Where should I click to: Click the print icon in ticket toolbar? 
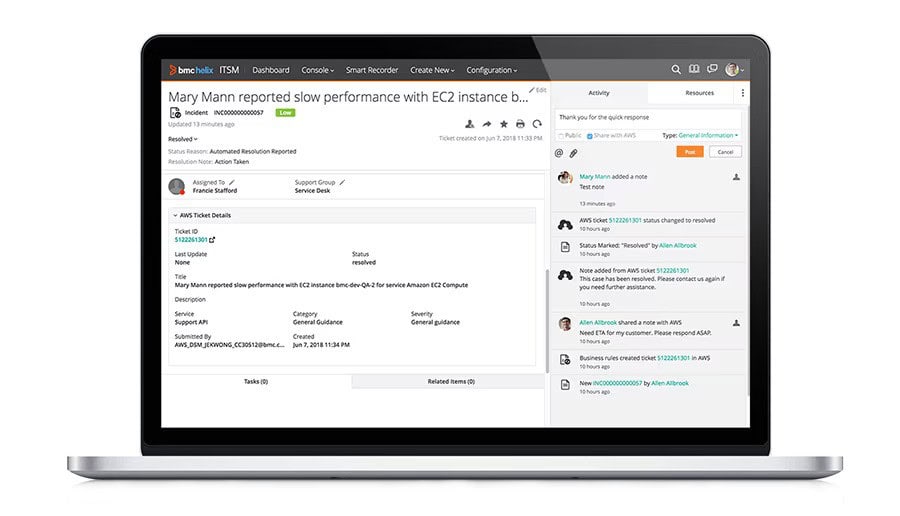[520, 124]
